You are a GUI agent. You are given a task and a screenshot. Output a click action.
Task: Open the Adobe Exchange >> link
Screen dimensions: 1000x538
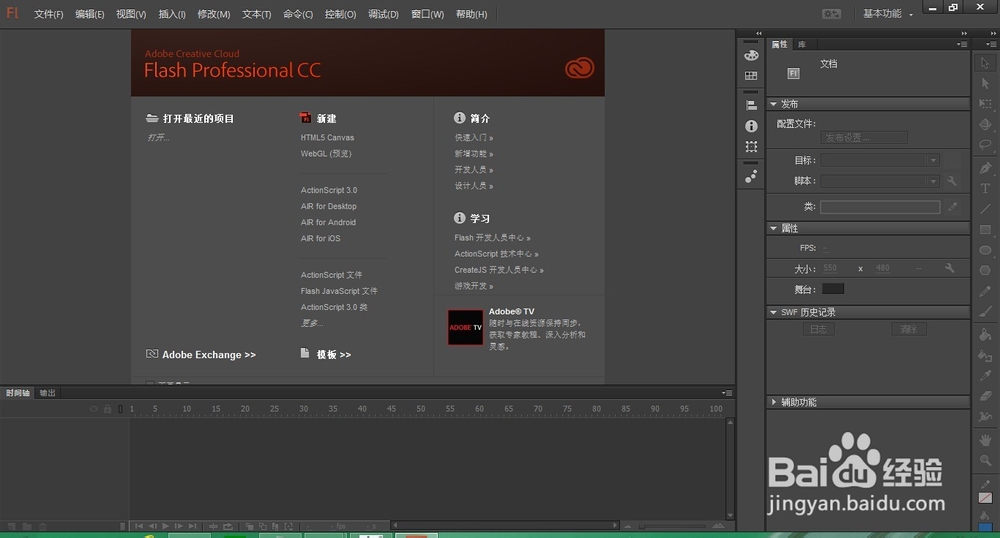pos(209,355)
